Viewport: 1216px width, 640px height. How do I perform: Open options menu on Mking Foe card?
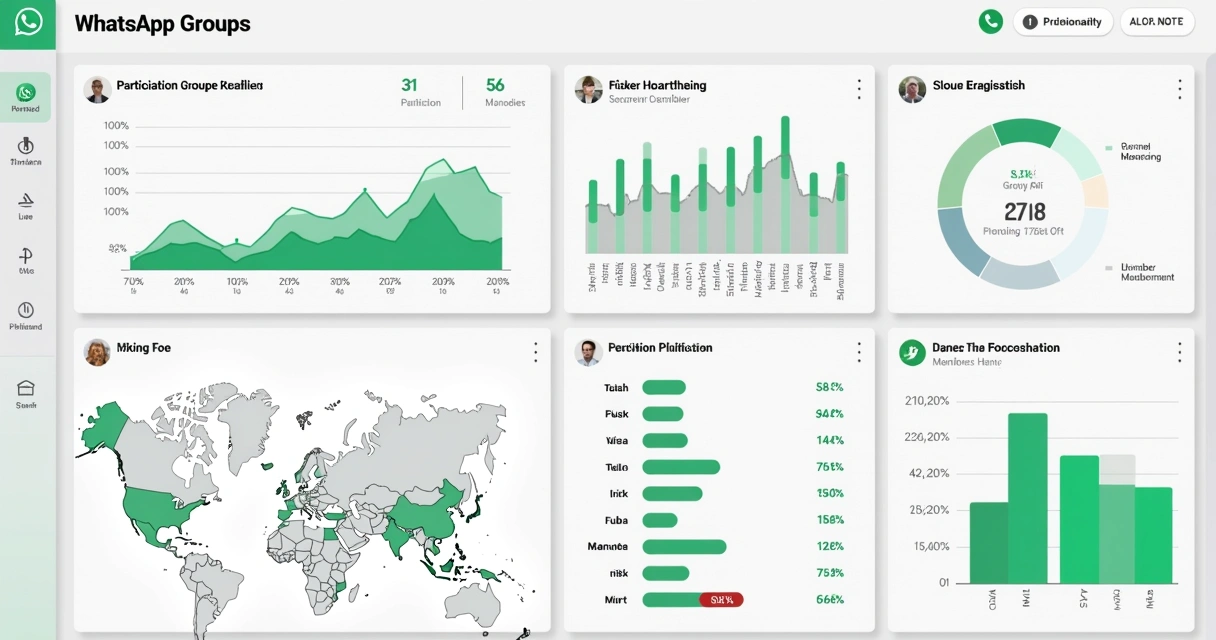tap(535, 351)
